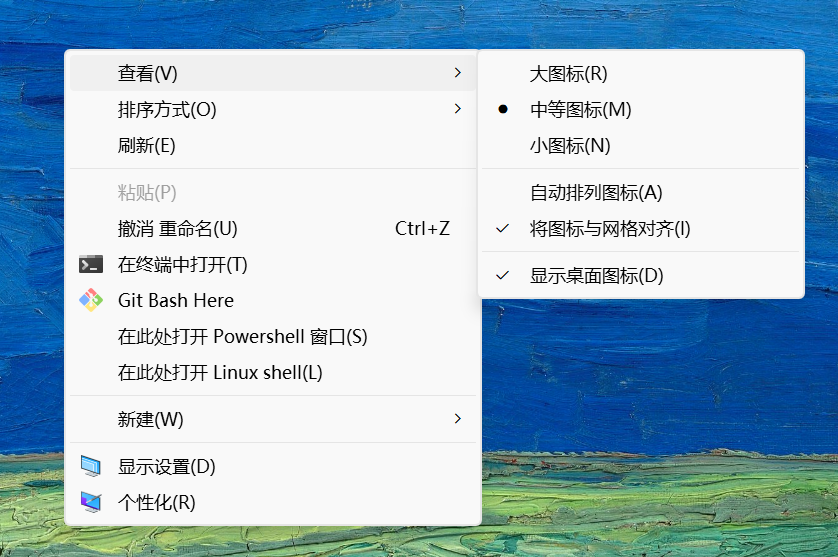The height and width of the screenshot is (557, 838).
Task: Select 大图标(R) large icons option
Action: [x=640, y=74]
